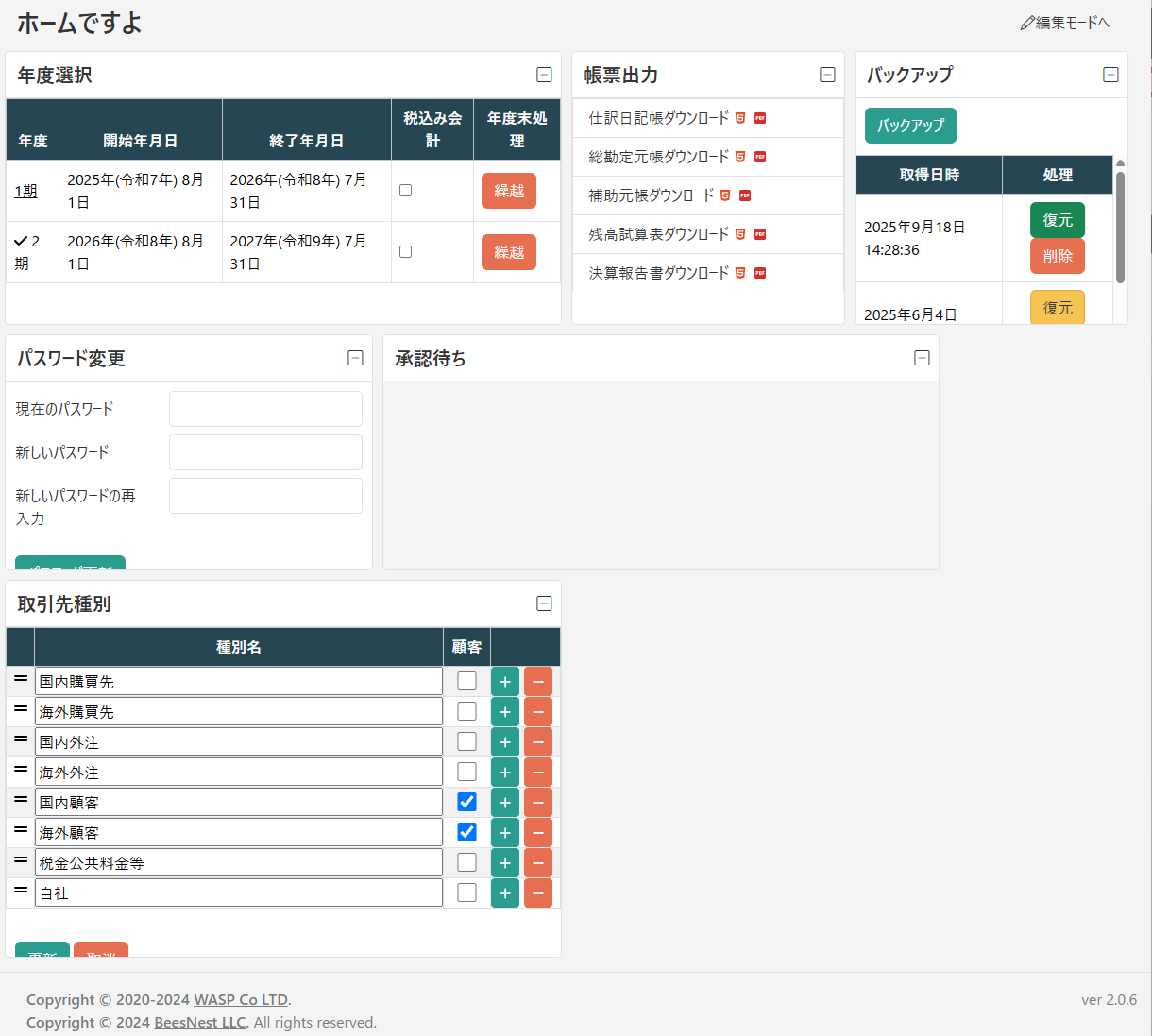Enable 税込み会計 checkbox for 1期
Image resolution: width=1152 pixels, height=1036 pixels.
tap(405, 191)
